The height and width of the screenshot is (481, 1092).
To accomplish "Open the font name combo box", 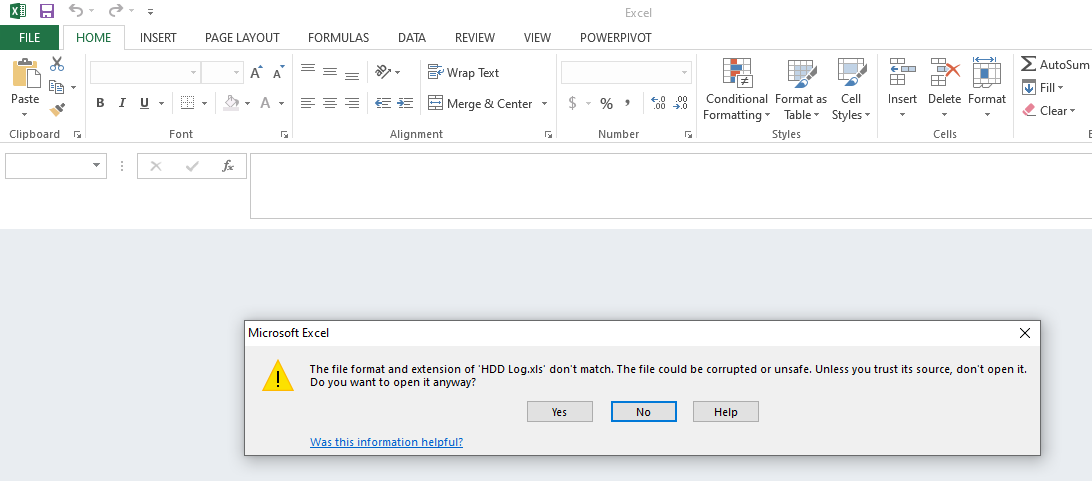I will tap(145, 72).
